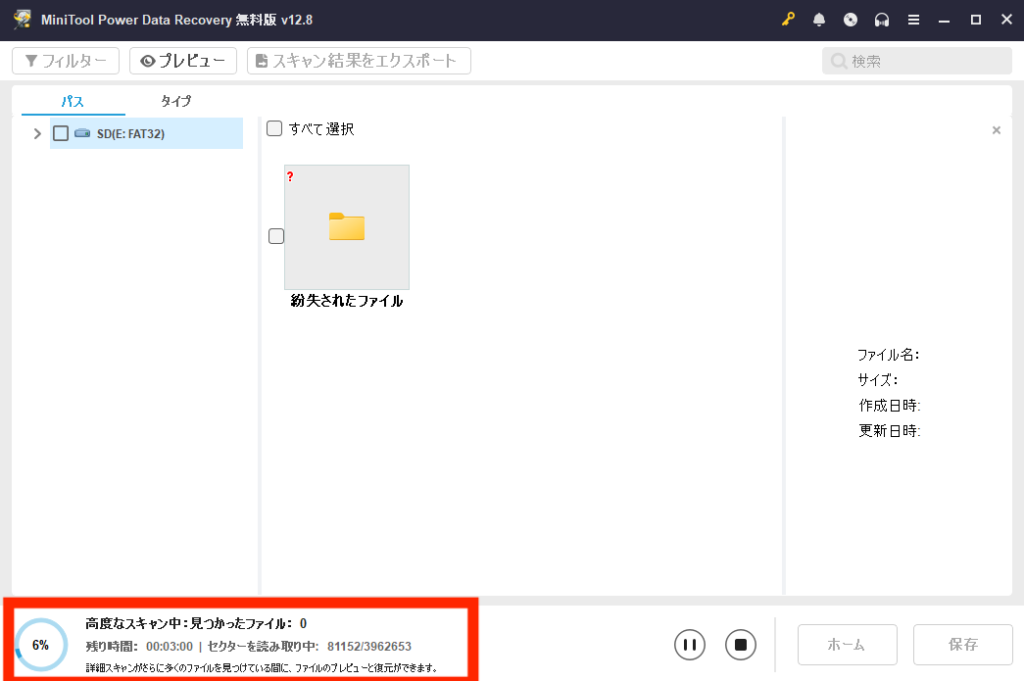This screenshot has width=1024, height=681.
Task: Expand the SD(E: FAT32) tree node
Action: pos(37,133)
